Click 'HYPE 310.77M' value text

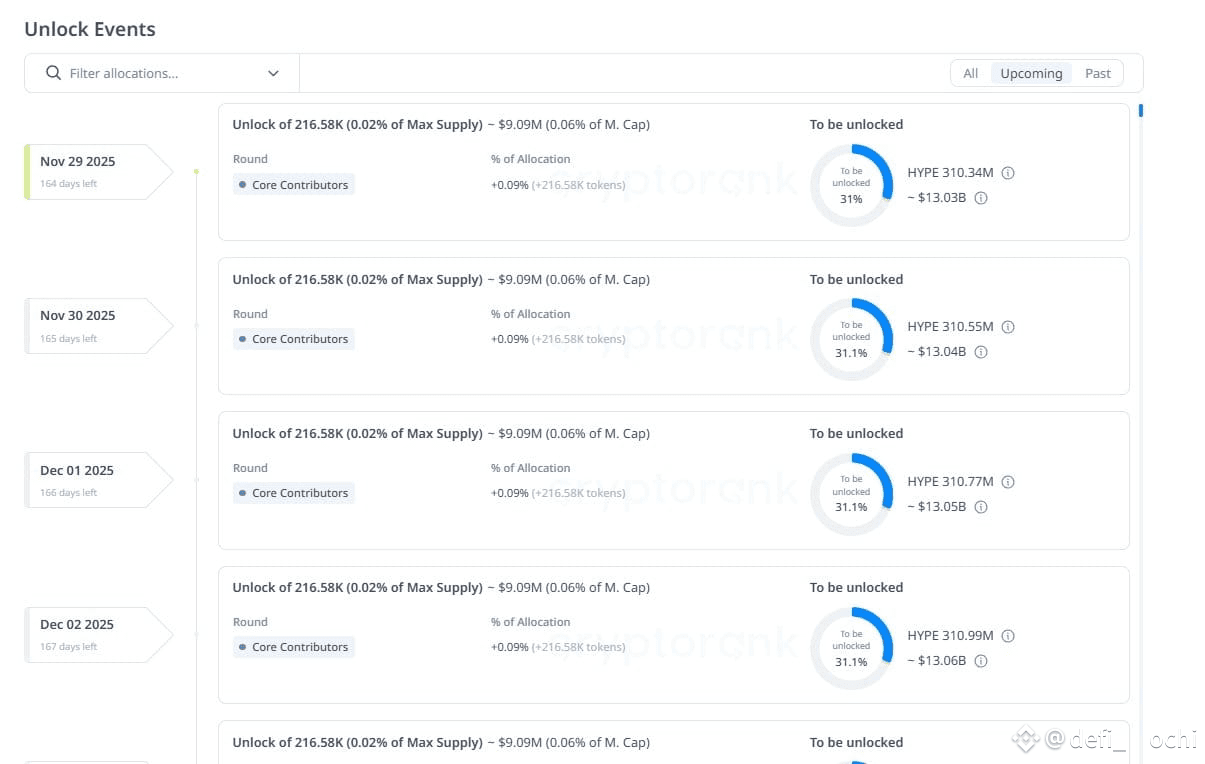click(x=950, y=482)
